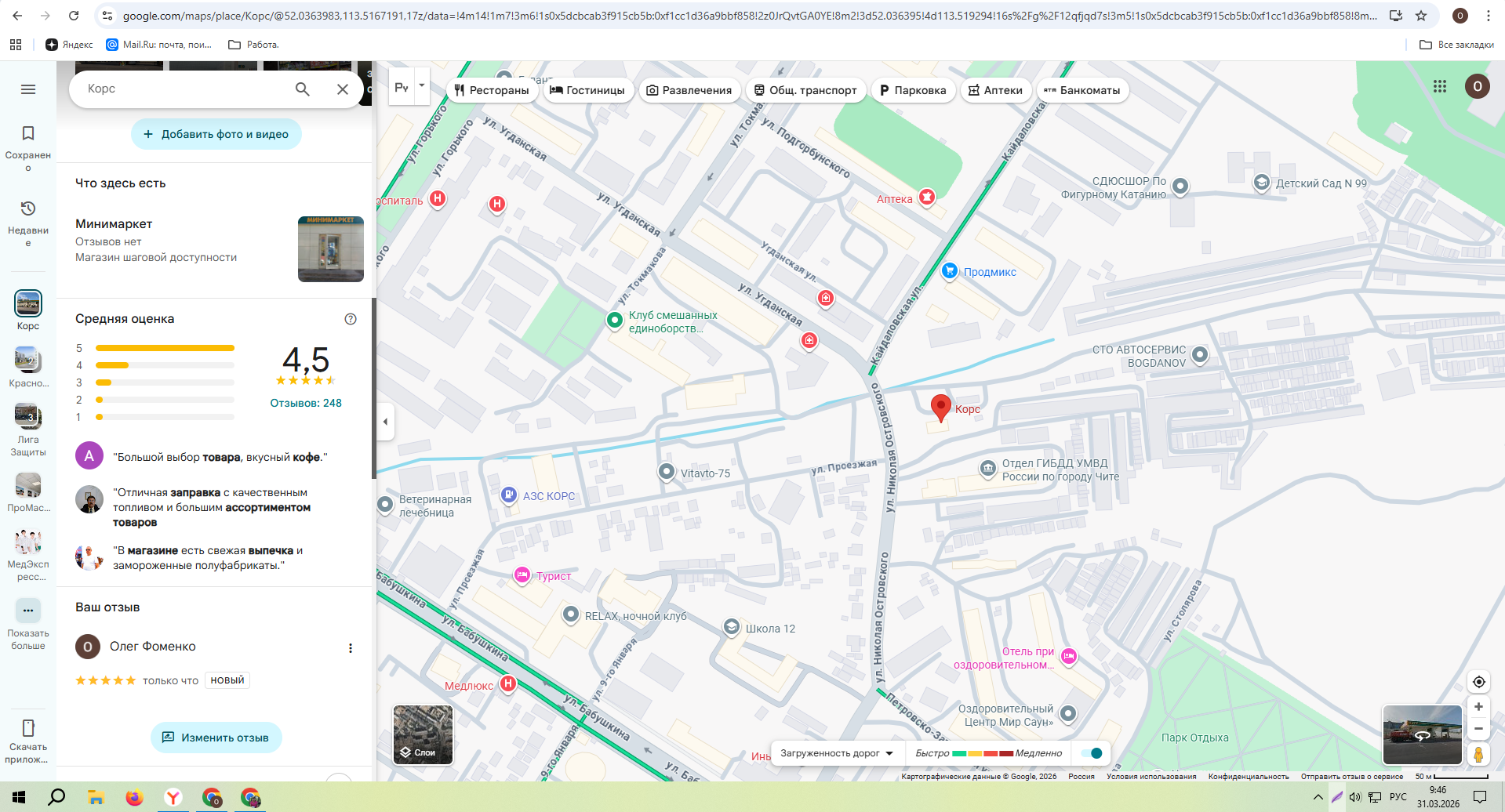Open Street View pegman

[x=1478, y=754]
